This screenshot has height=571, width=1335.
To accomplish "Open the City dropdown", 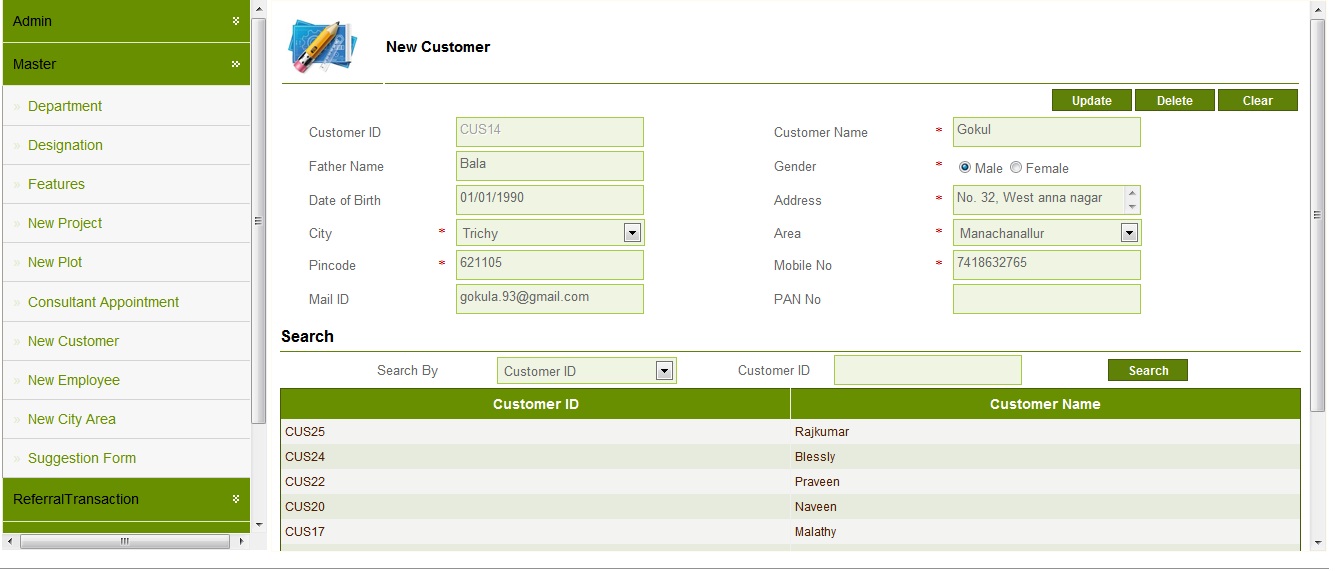I will [x=632, y=233].
